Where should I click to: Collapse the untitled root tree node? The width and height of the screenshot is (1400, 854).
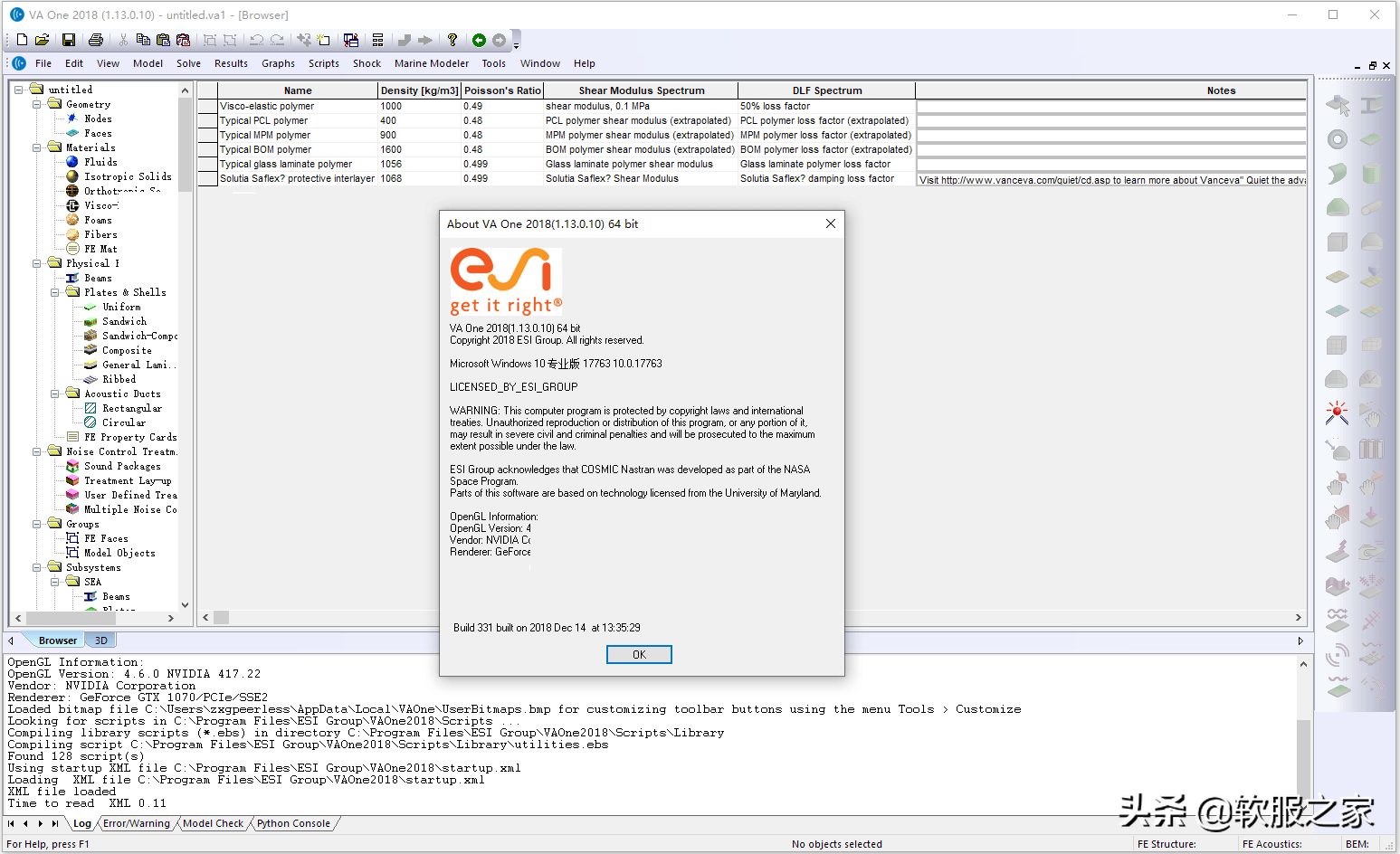(18, 90)
